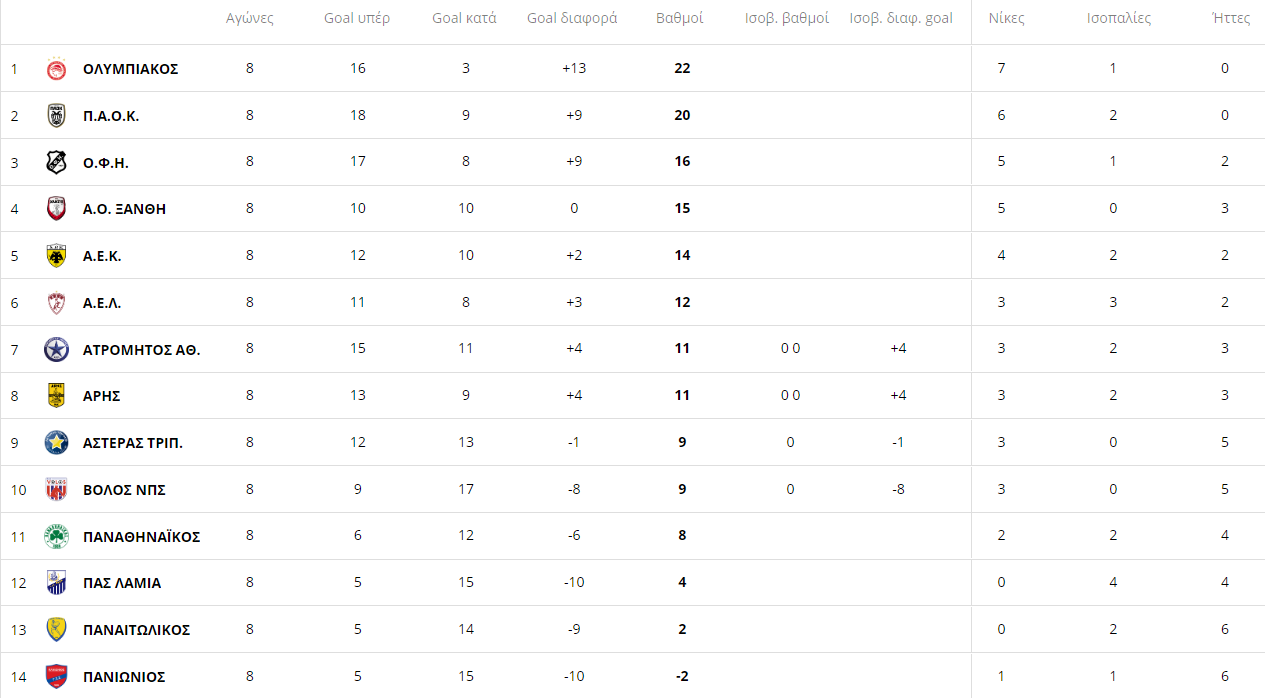Open the ΒΟΛΟΣ ΝΠΣ team link
The height and width of the screenshot is (698, 1265).
coord(124,490)
